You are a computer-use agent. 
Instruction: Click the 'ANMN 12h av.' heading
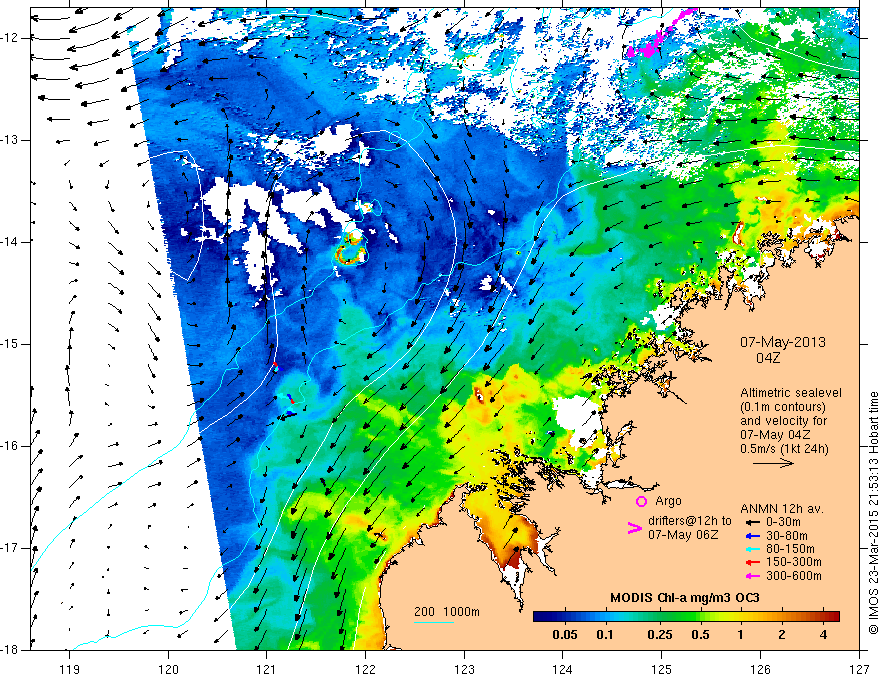tap(782, 509)
